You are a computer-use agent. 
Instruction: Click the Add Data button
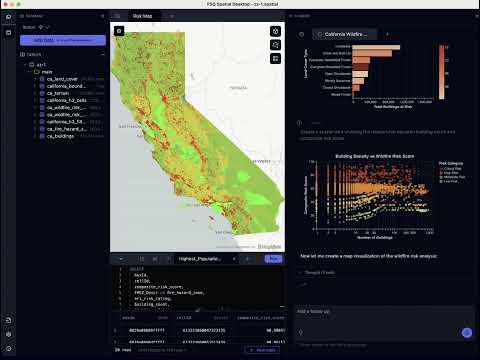63,40
